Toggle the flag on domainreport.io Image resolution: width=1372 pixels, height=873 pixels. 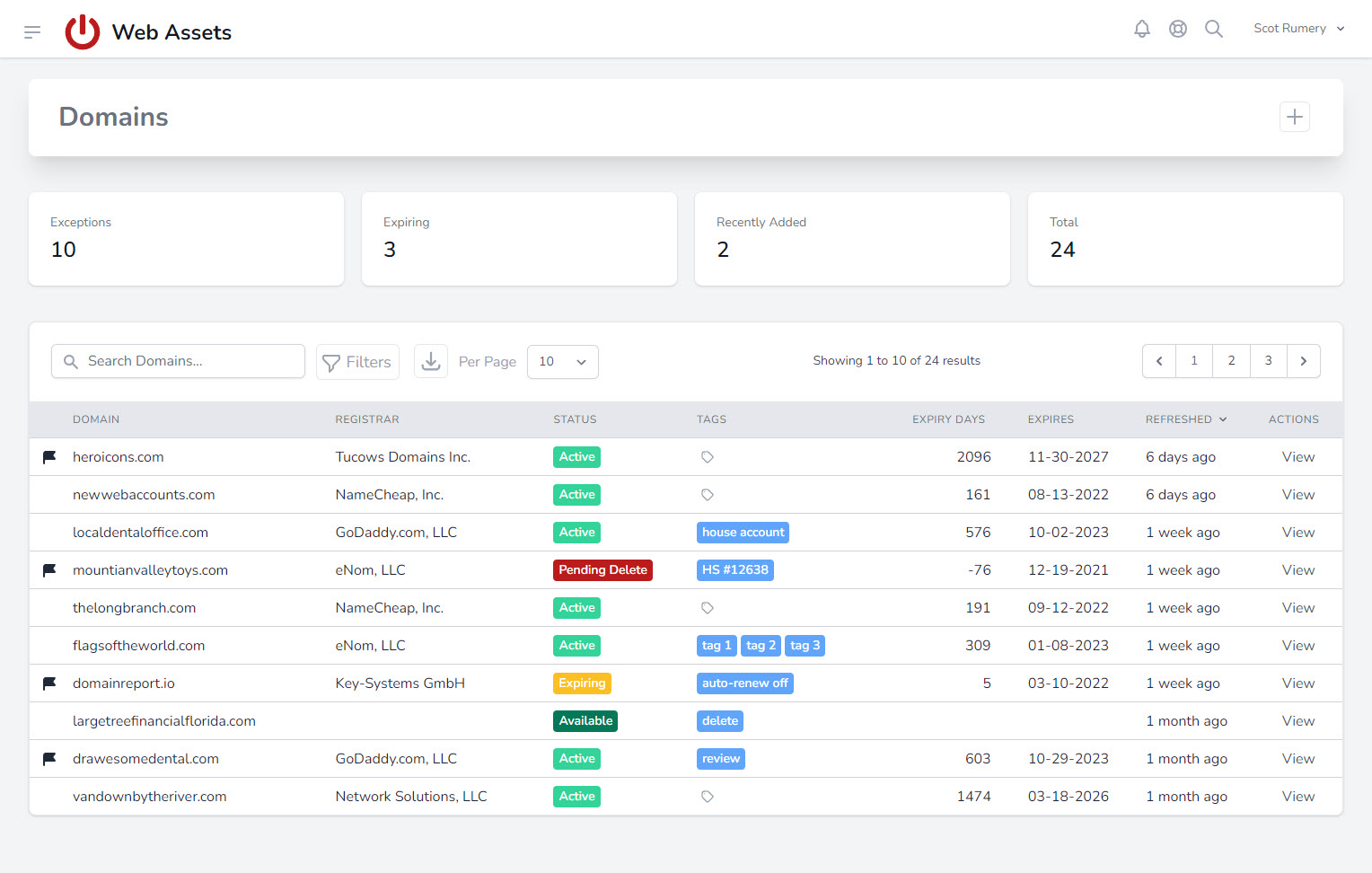[x=49, y=683]
